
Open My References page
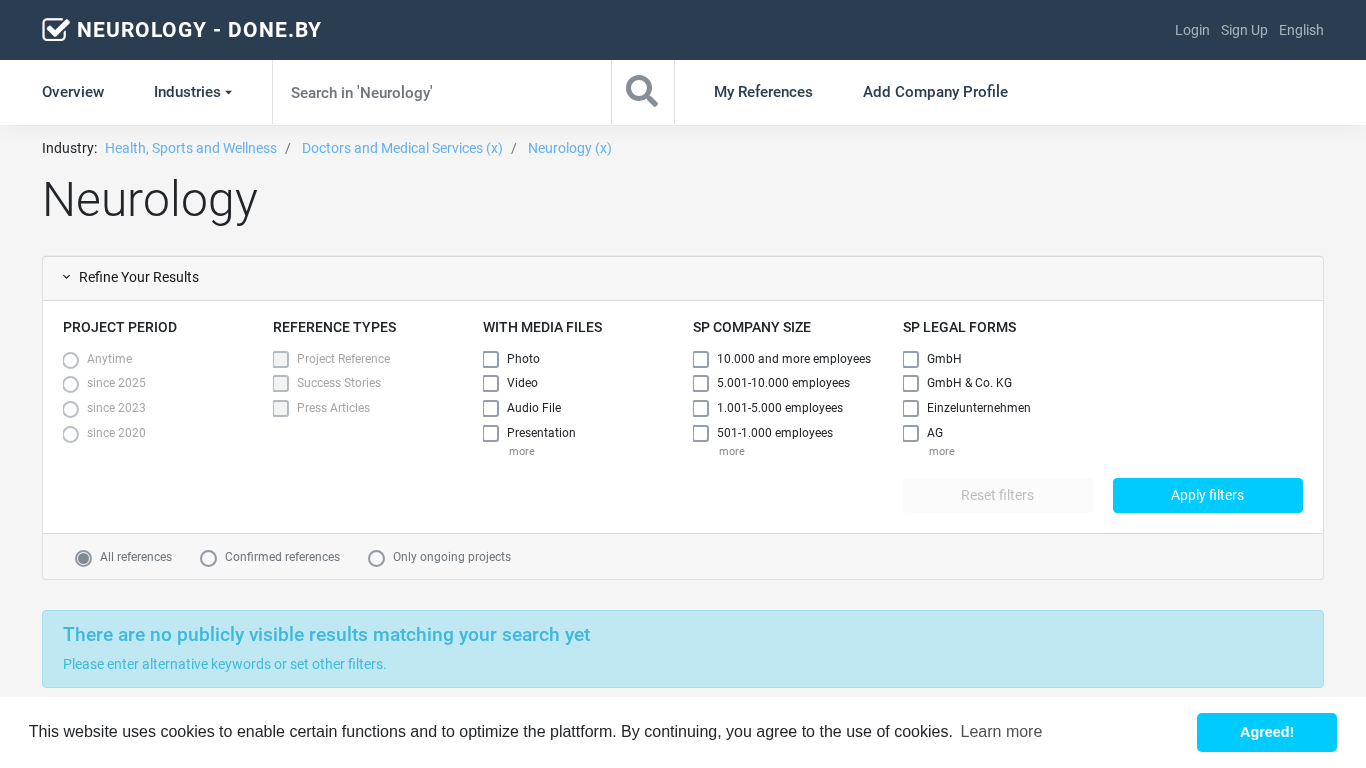(763, 92)
